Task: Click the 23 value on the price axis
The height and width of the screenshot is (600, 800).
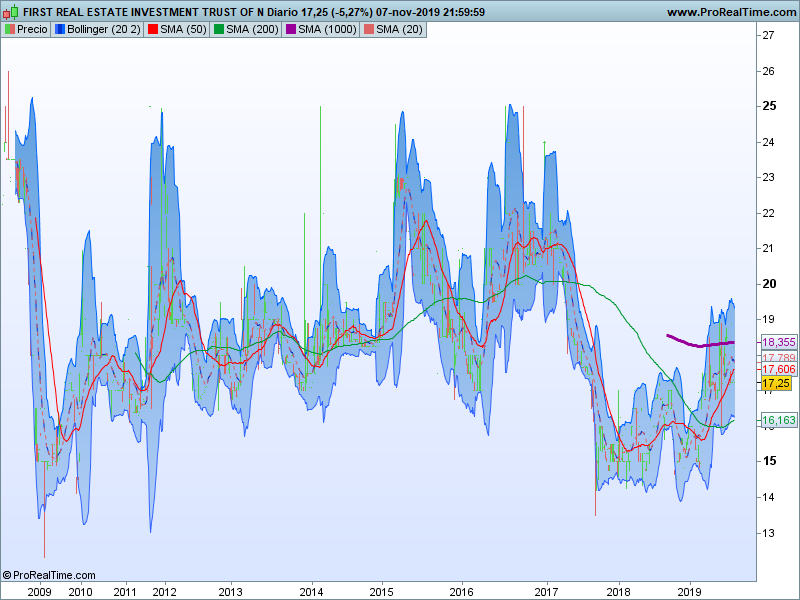Action: click(768, 177)
